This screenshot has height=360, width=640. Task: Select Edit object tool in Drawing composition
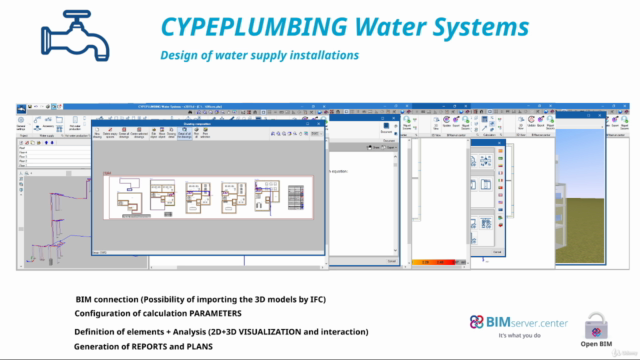154,133
